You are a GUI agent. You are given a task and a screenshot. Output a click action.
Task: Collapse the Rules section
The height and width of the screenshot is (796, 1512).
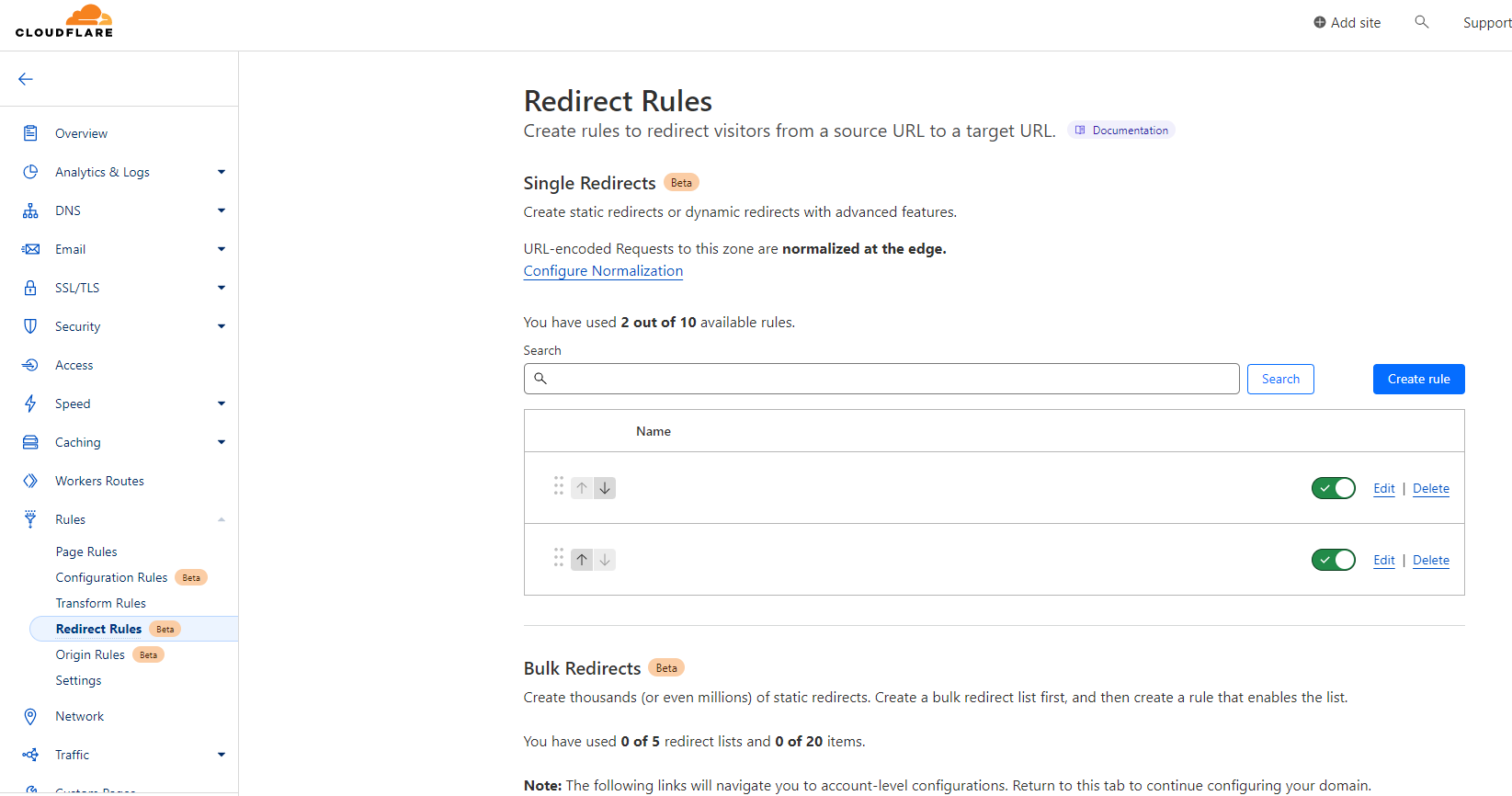(222, 519)
